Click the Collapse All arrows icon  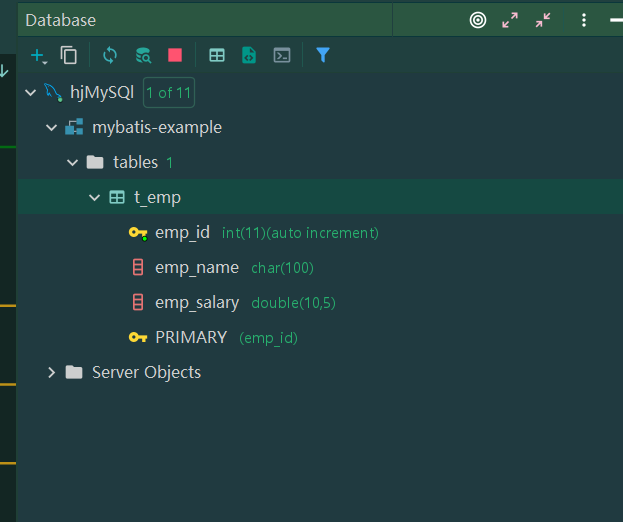click(x=543, y=20)
